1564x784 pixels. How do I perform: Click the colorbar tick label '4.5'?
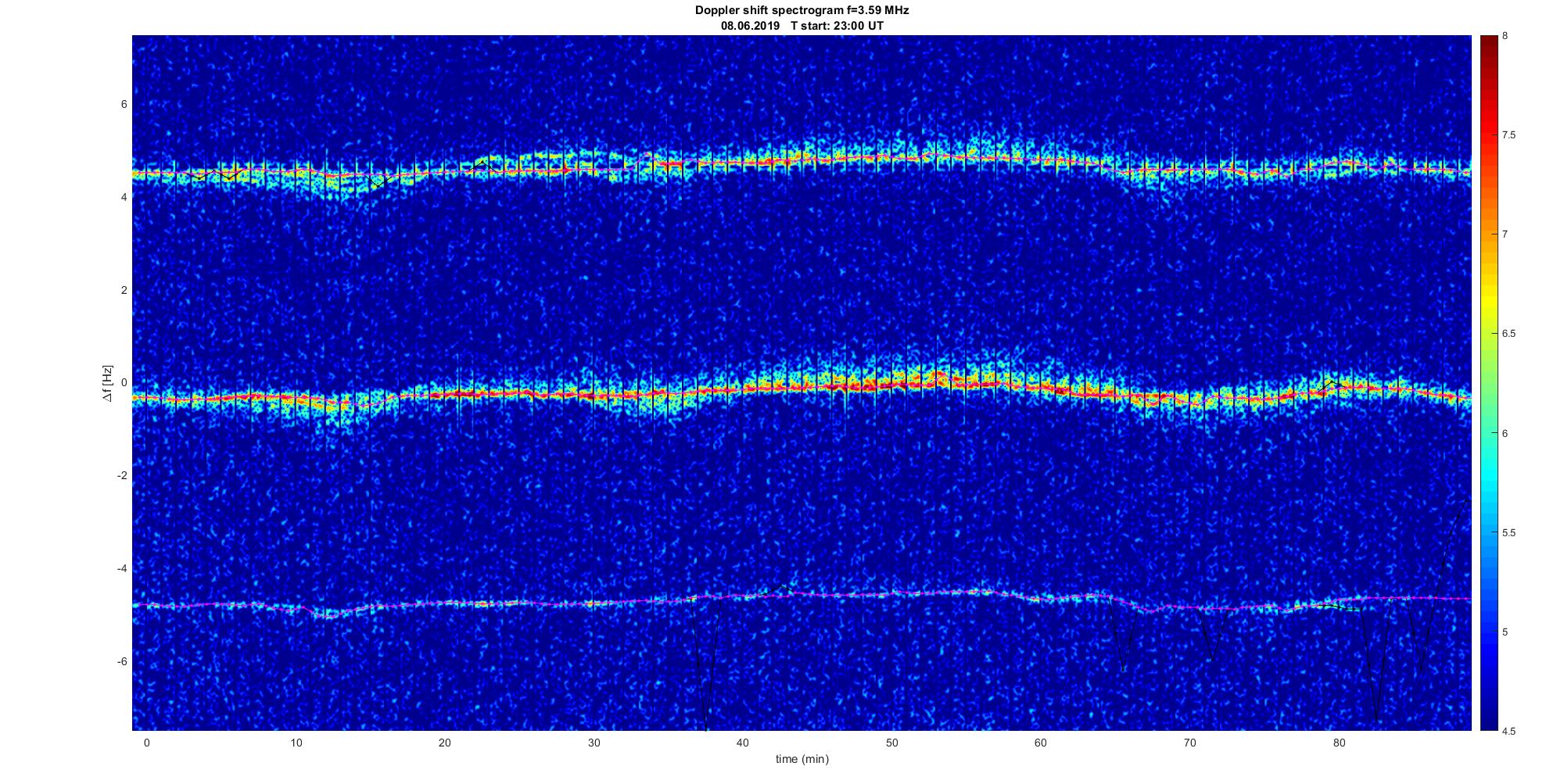1508,731
